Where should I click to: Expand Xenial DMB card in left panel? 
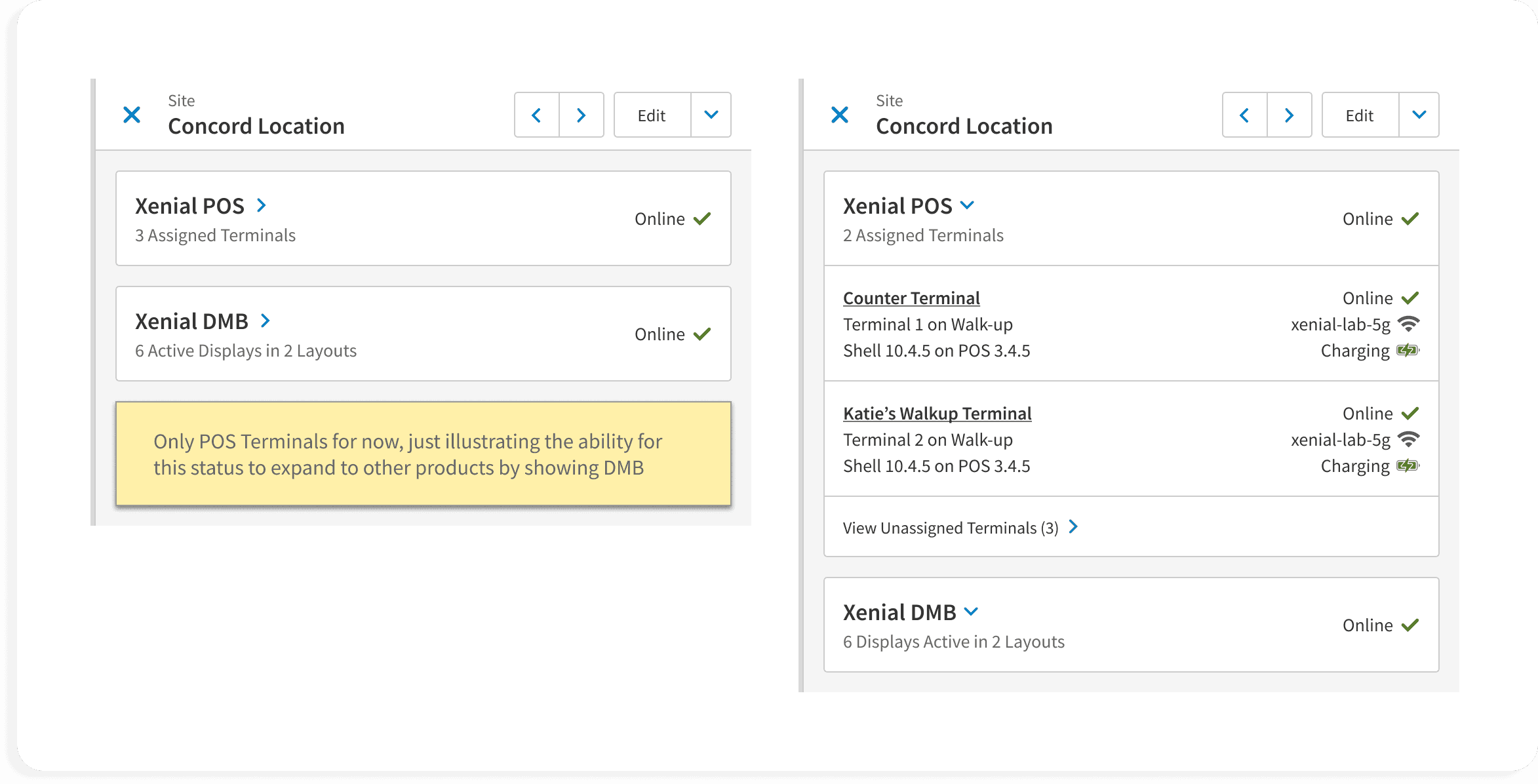[x=266, y=321]
